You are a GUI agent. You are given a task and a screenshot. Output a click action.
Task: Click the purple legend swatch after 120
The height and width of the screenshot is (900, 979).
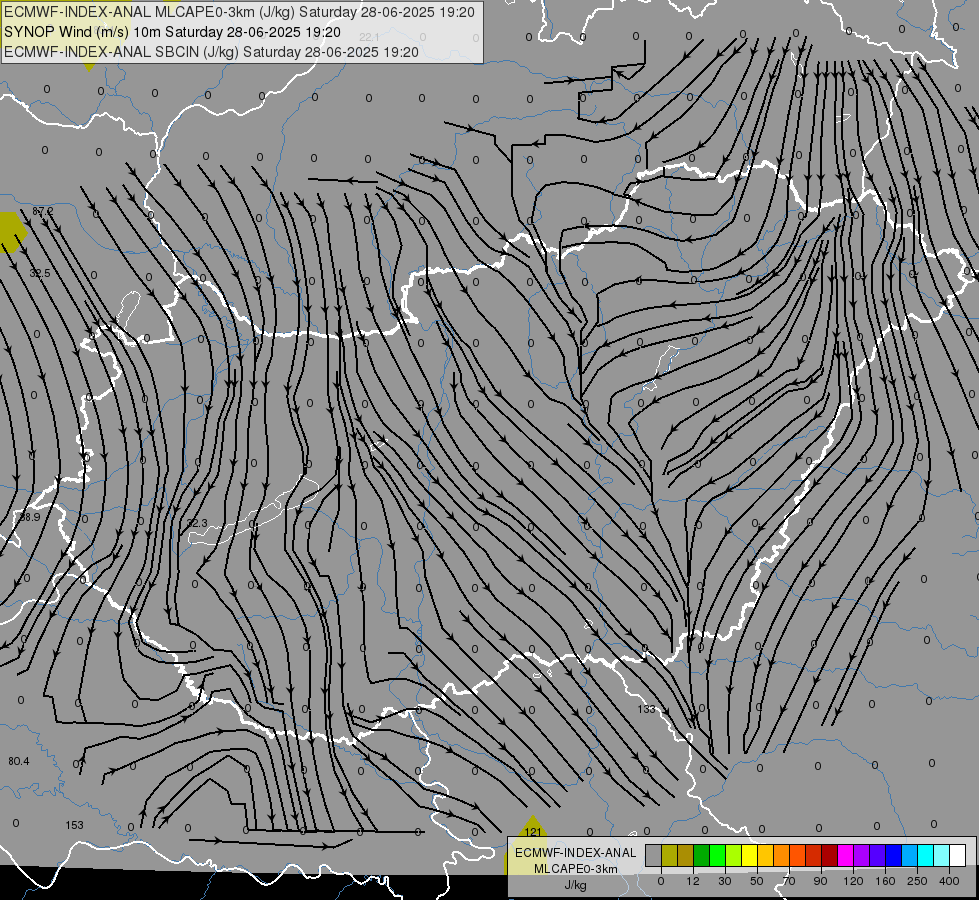pos(862,855)
